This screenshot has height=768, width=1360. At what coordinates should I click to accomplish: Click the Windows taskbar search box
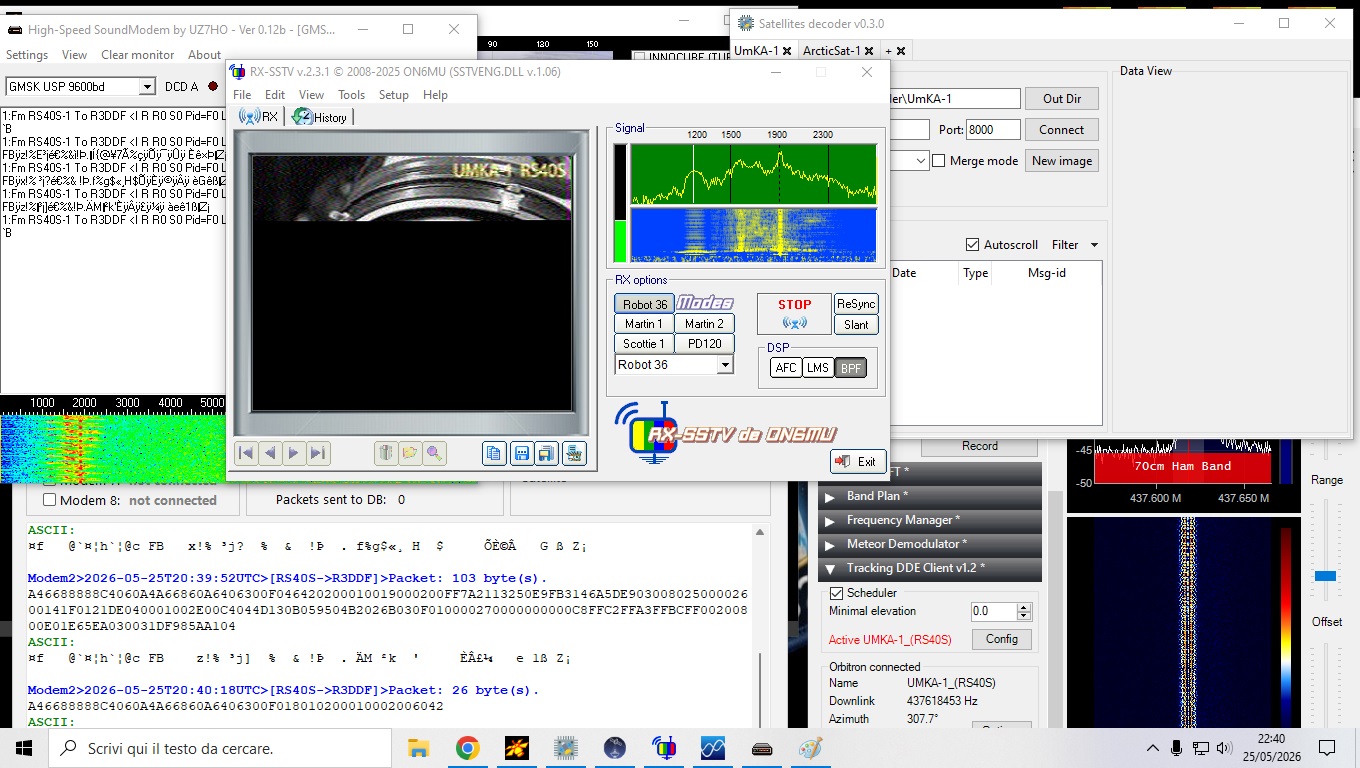point(220,748)
